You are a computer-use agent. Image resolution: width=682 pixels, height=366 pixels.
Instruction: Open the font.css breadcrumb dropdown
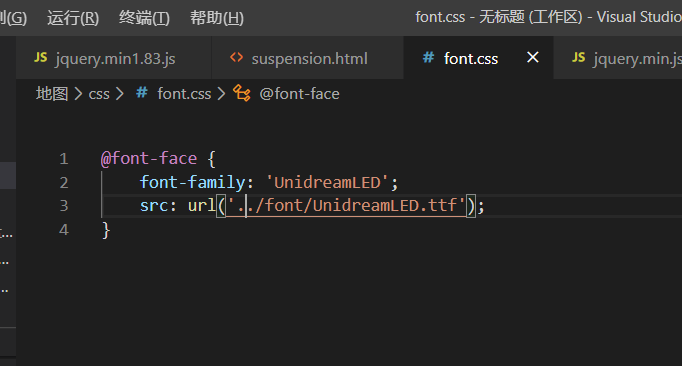tap(184, 94)
